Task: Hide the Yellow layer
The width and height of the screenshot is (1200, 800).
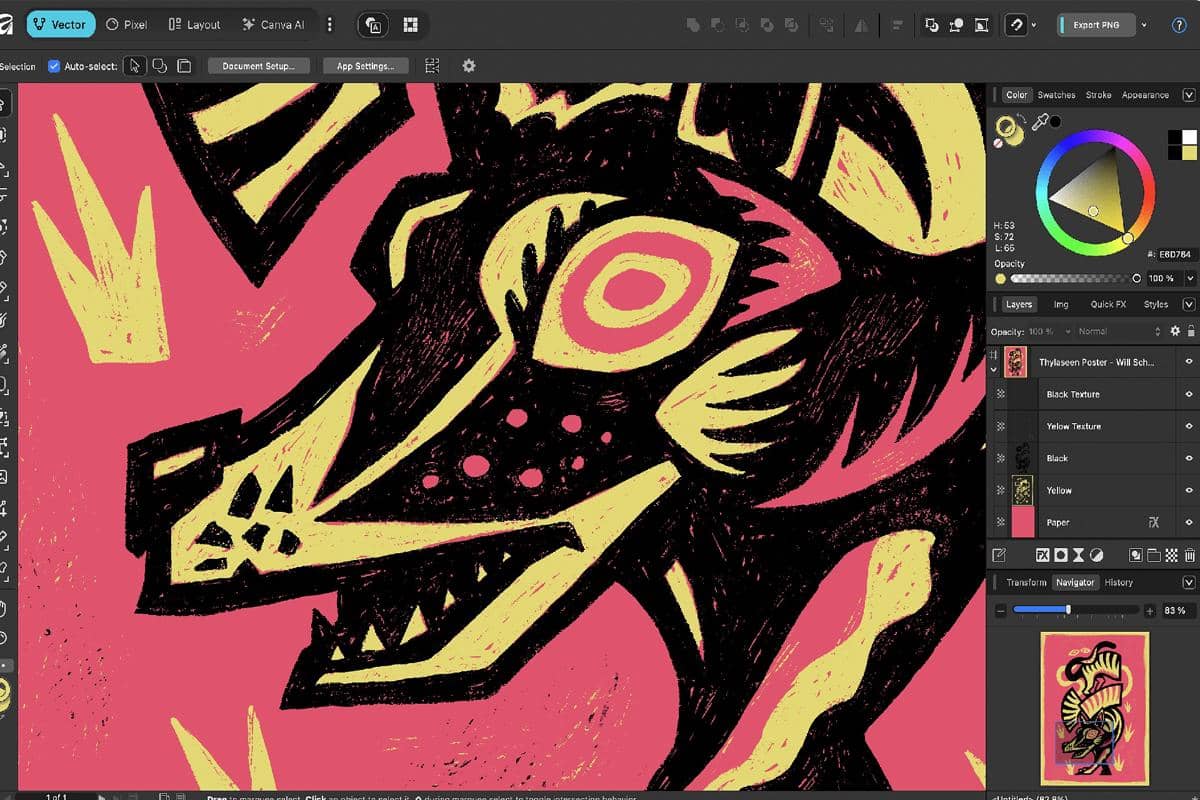Action: click(x=1189, y=490)
